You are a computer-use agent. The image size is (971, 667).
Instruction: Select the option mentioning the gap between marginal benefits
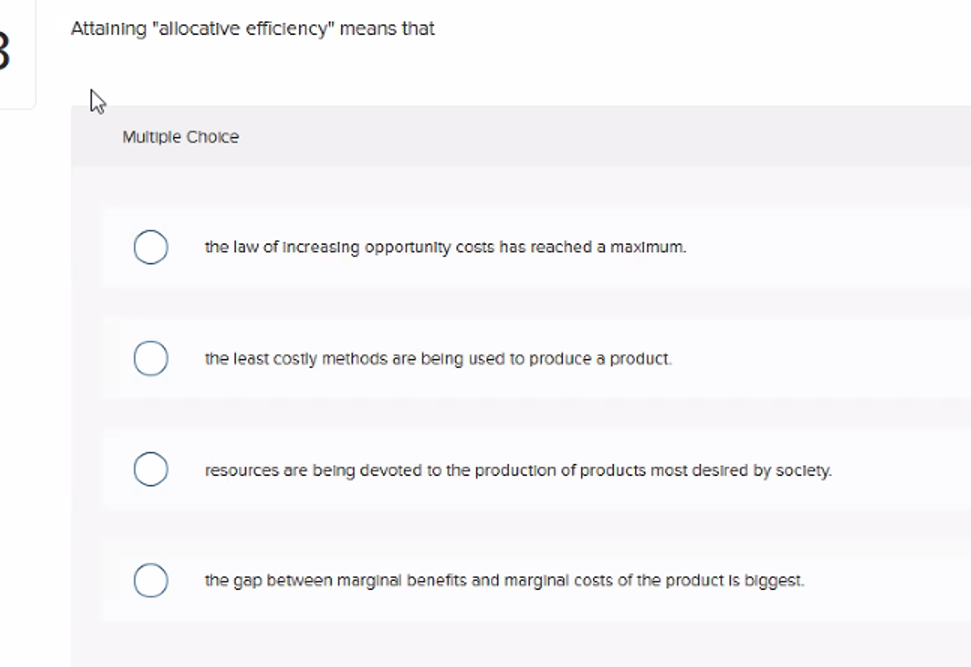click(x=505, y=579)
